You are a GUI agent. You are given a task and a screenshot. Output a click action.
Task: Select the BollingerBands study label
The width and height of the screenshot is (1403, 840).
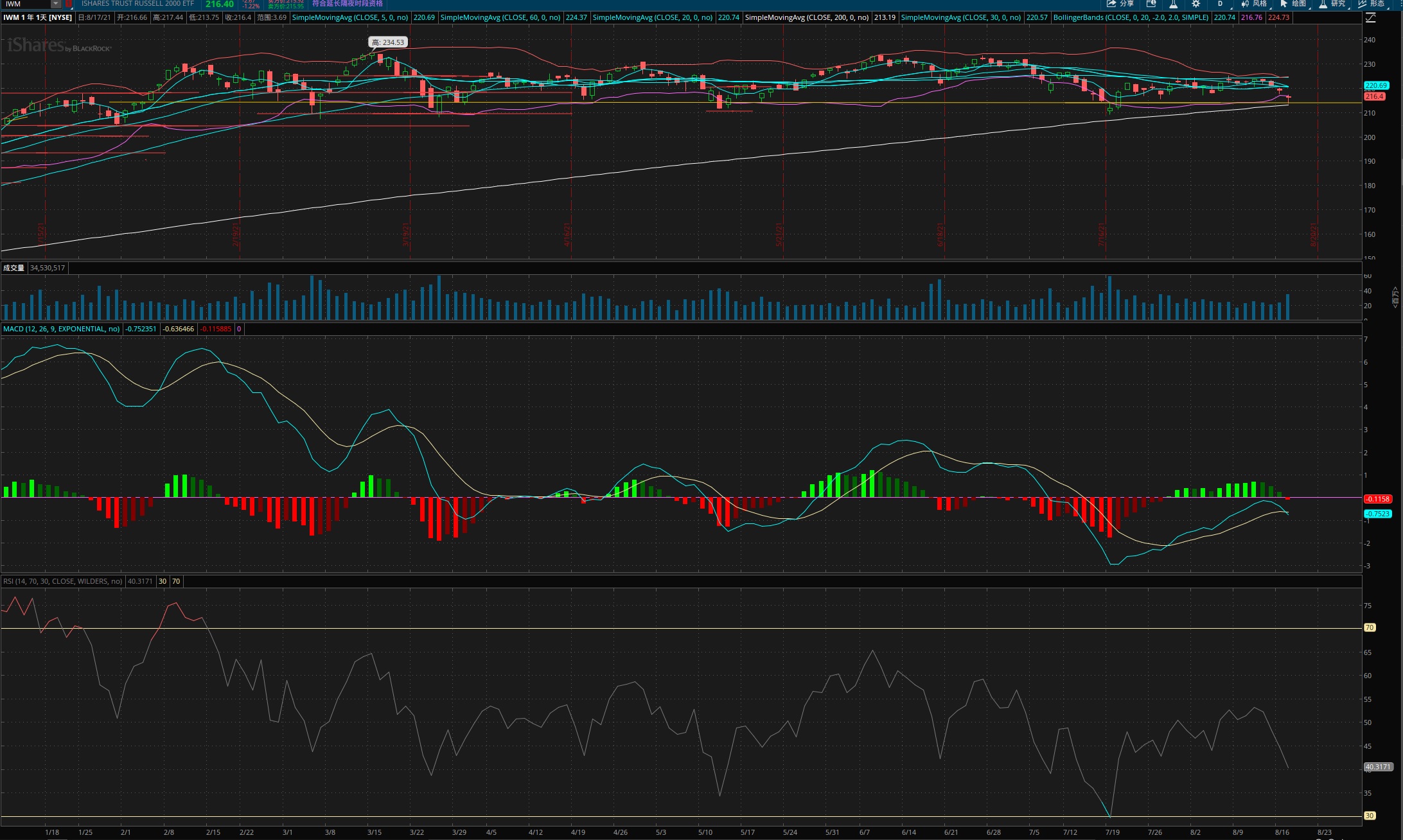click(x=1131, y=17)
